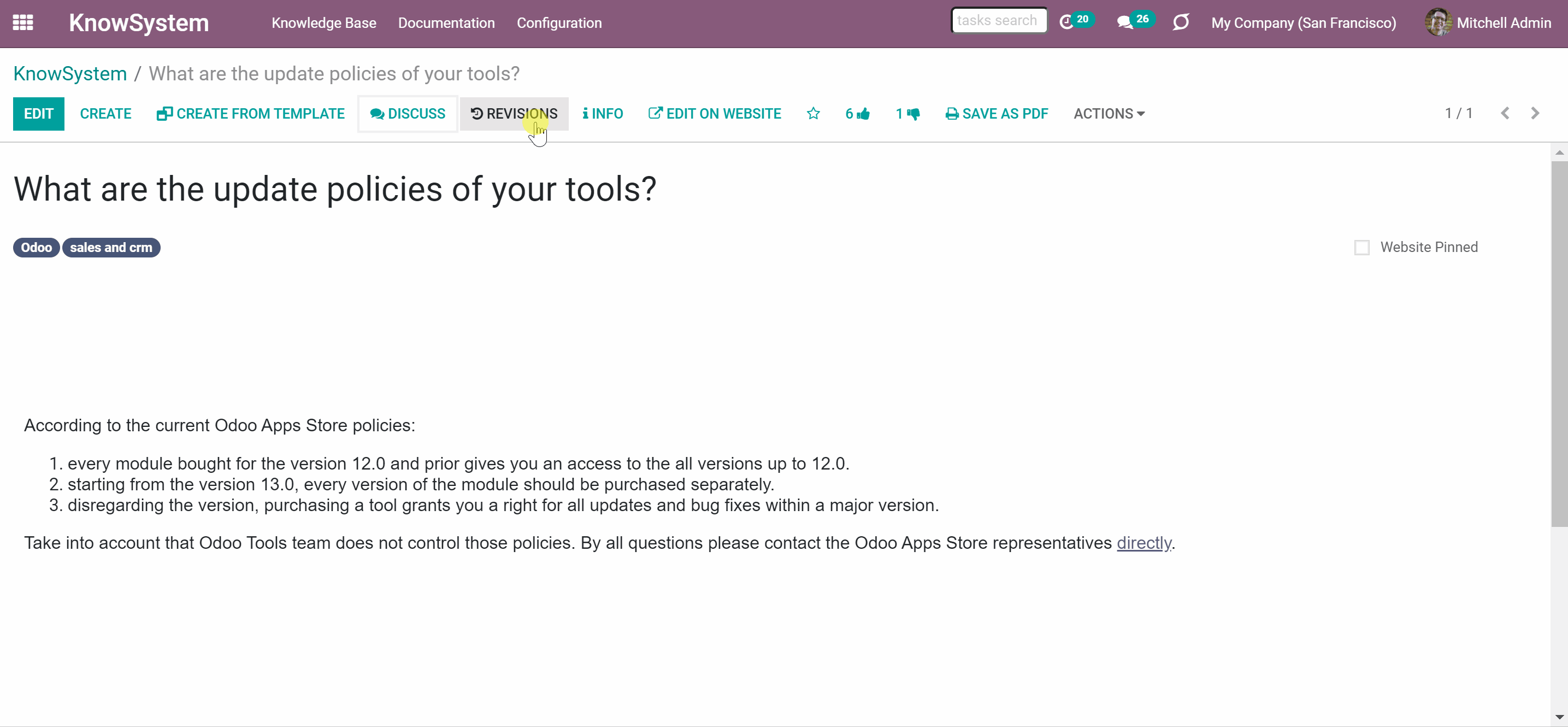Go to the previous record arrow

coord(1505,113)
